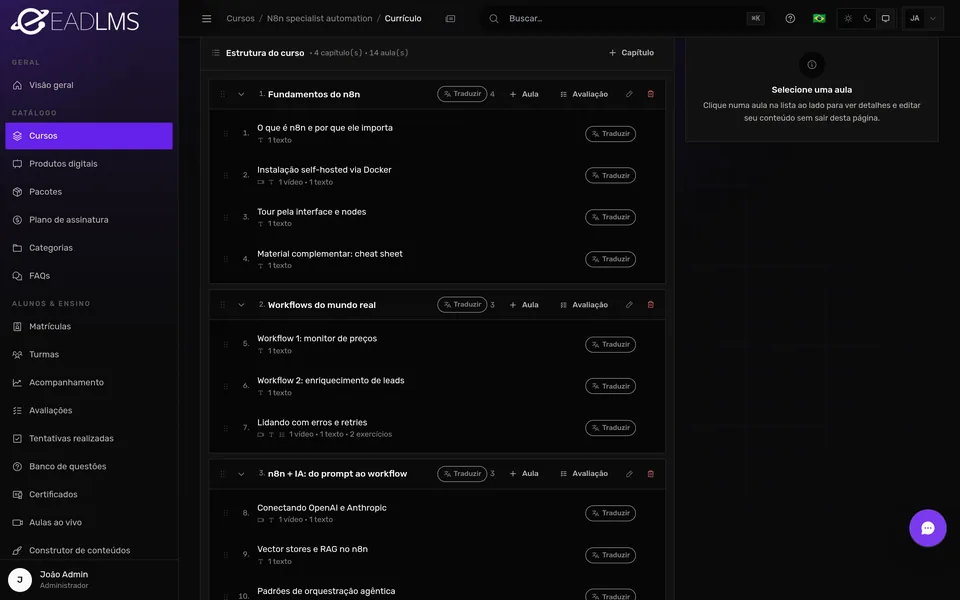This screenshot has width=960, height=600.
Task: Open Cursos in sidebar
Action: point(89,136)
